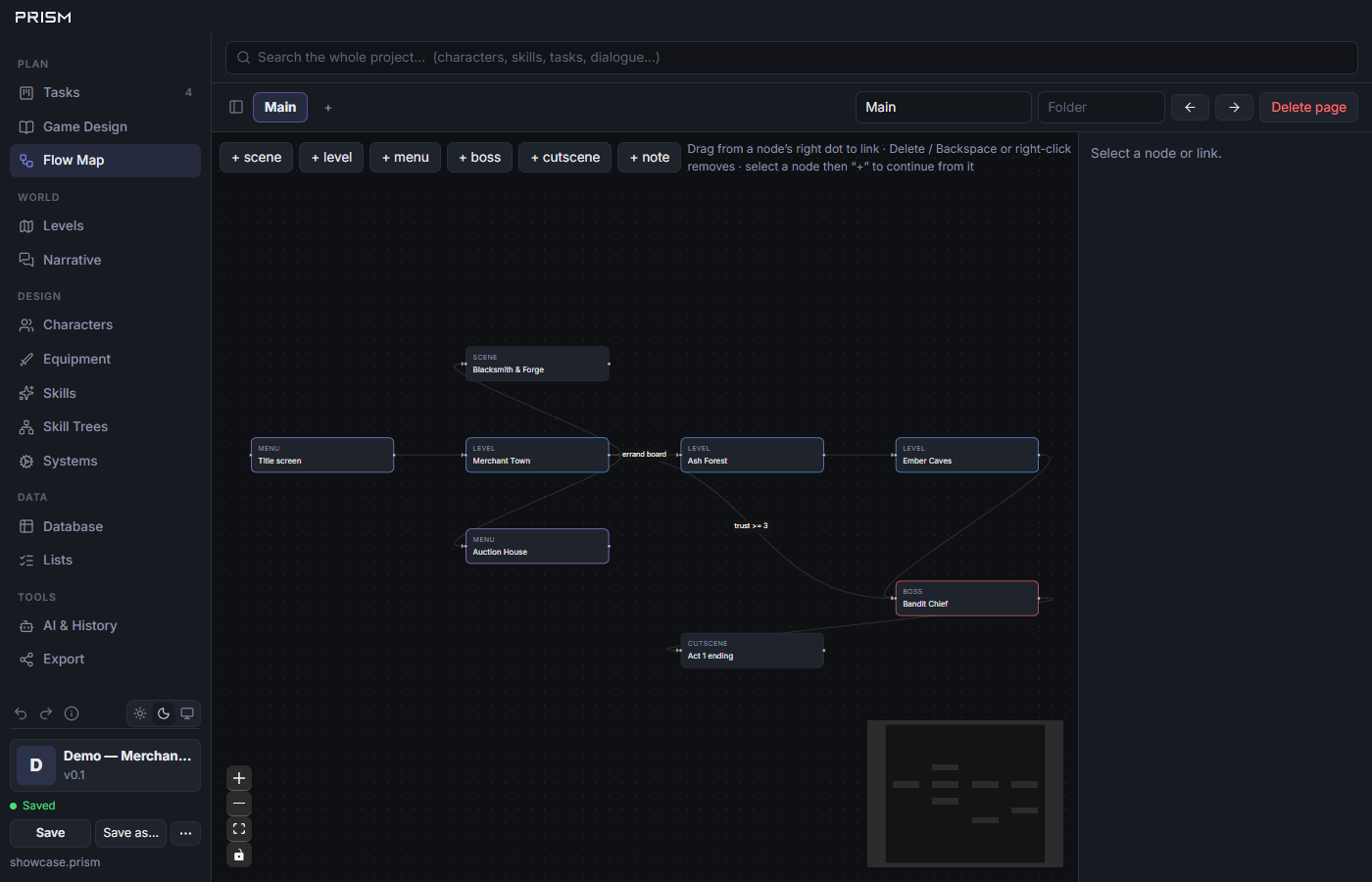
Task: Switch to light theme
Action: click(140, 713)
